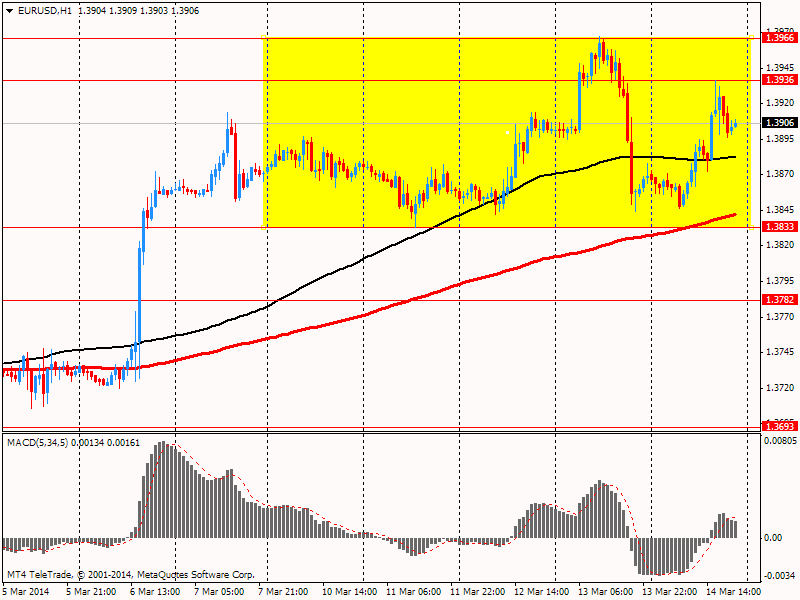Open the chart dropdown arrow beside EURUSD,H1
Screen dimensions: 800x600
10,11
